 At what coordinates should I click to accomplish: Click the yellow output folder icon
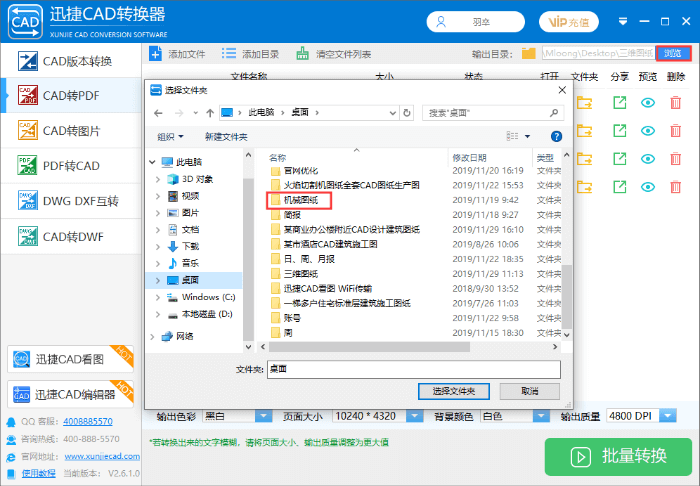(529, 54)
